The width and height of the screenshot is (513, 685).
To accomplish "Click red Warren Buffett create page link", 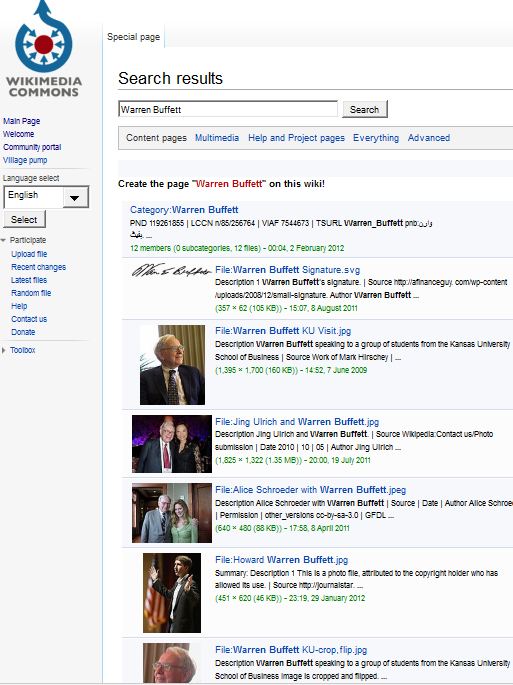I will coord(229,184).
